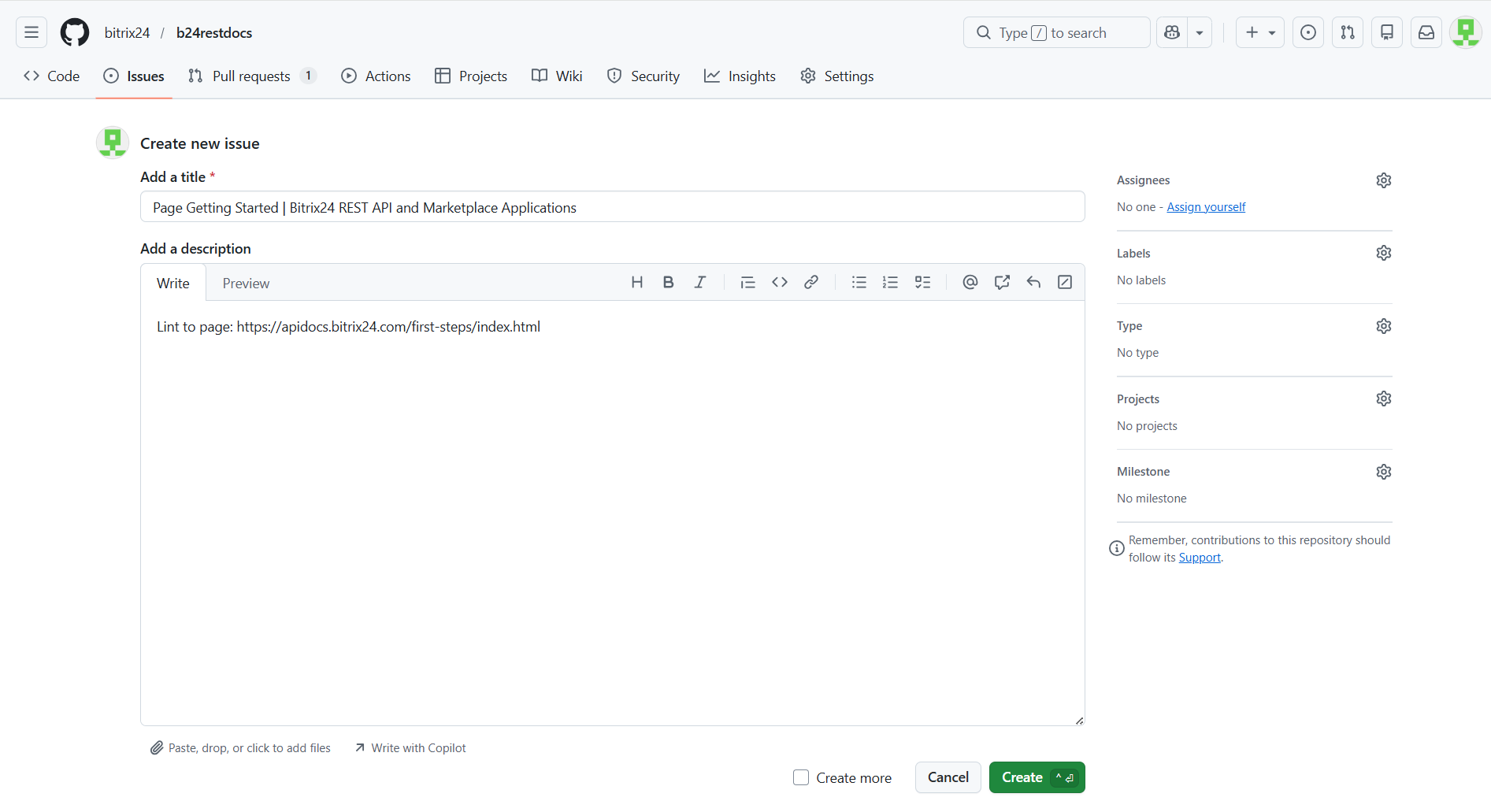The image size is (1491, 812).
Task: Apply bold with the B icon
Action: (668, 283)
